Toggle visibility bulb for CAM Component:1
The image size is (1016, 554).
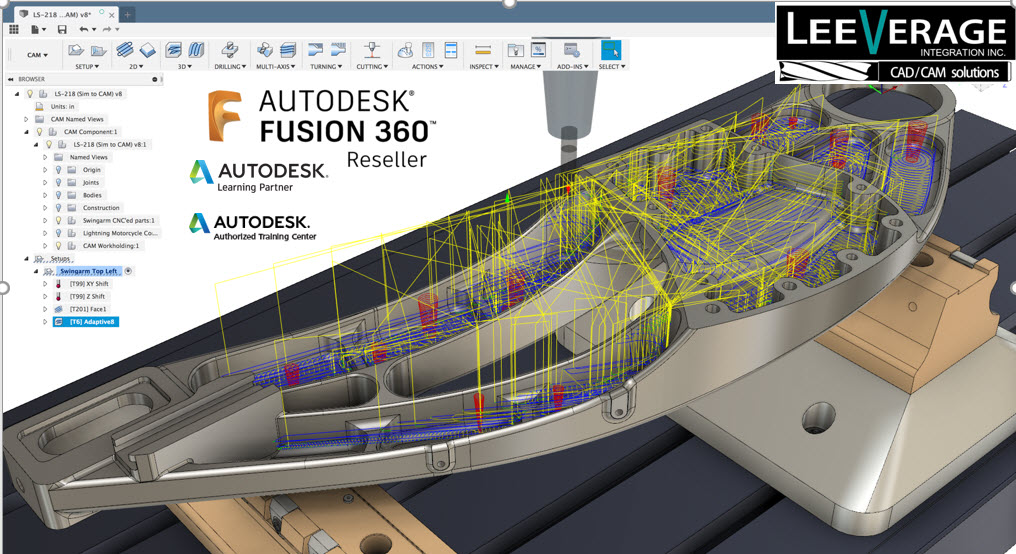click(x=40, y=132)
